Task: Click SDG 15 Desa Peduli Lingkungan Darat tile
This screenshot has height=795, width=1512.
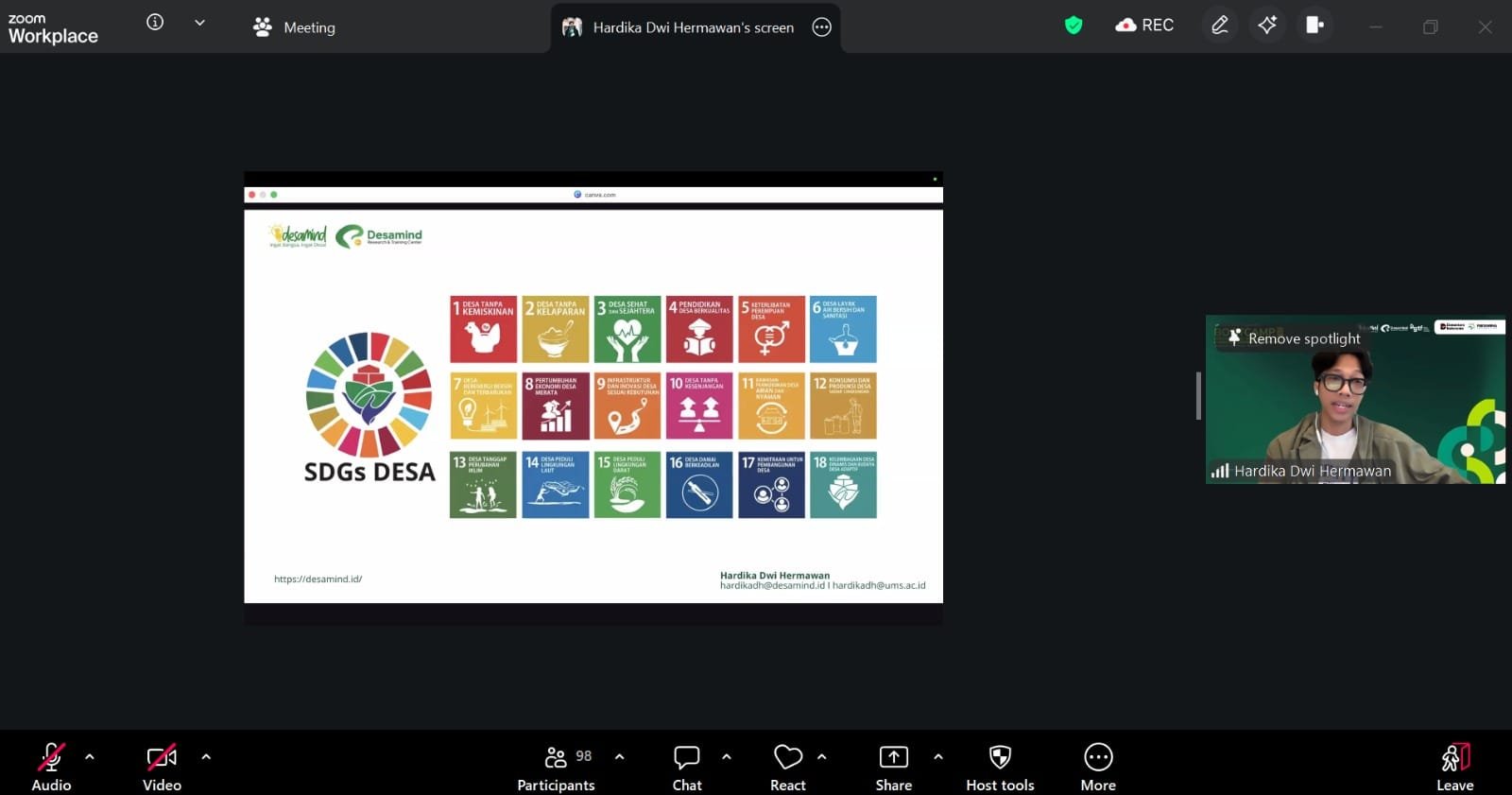Action: tap(627, 485)
